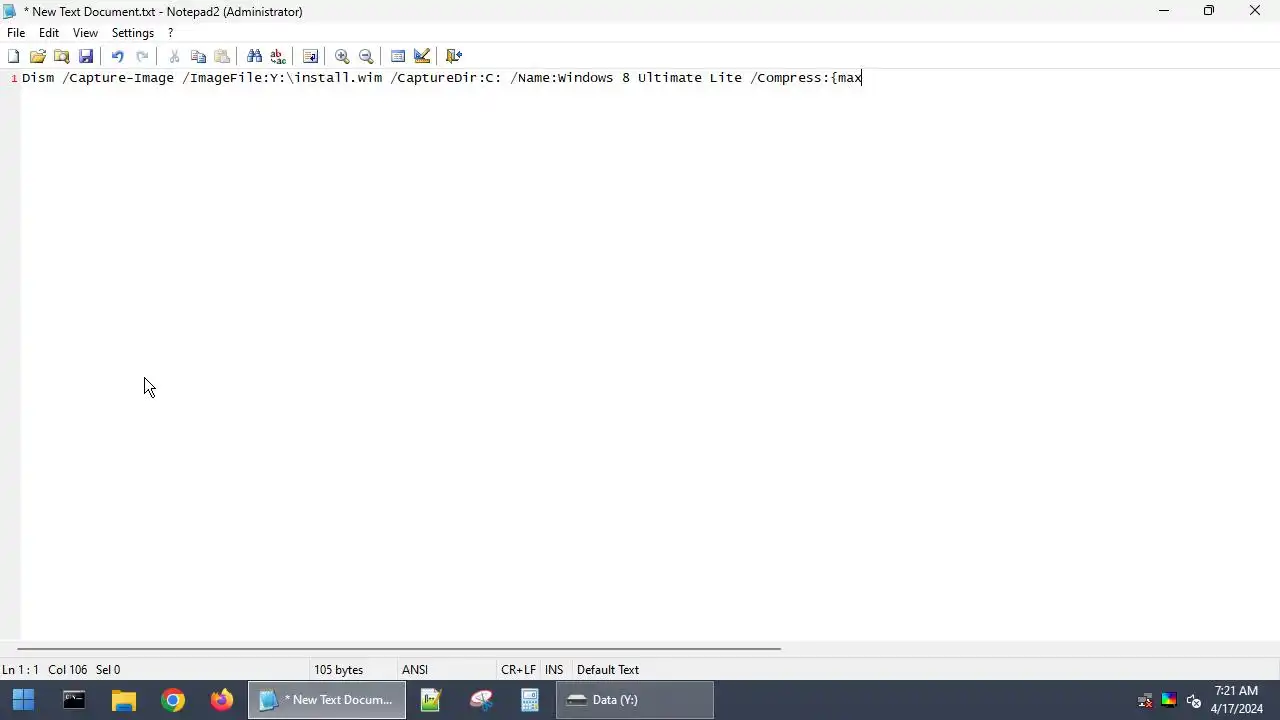
Task: Click the Zoom Out magnifier icon
Action: pos(366,56)
